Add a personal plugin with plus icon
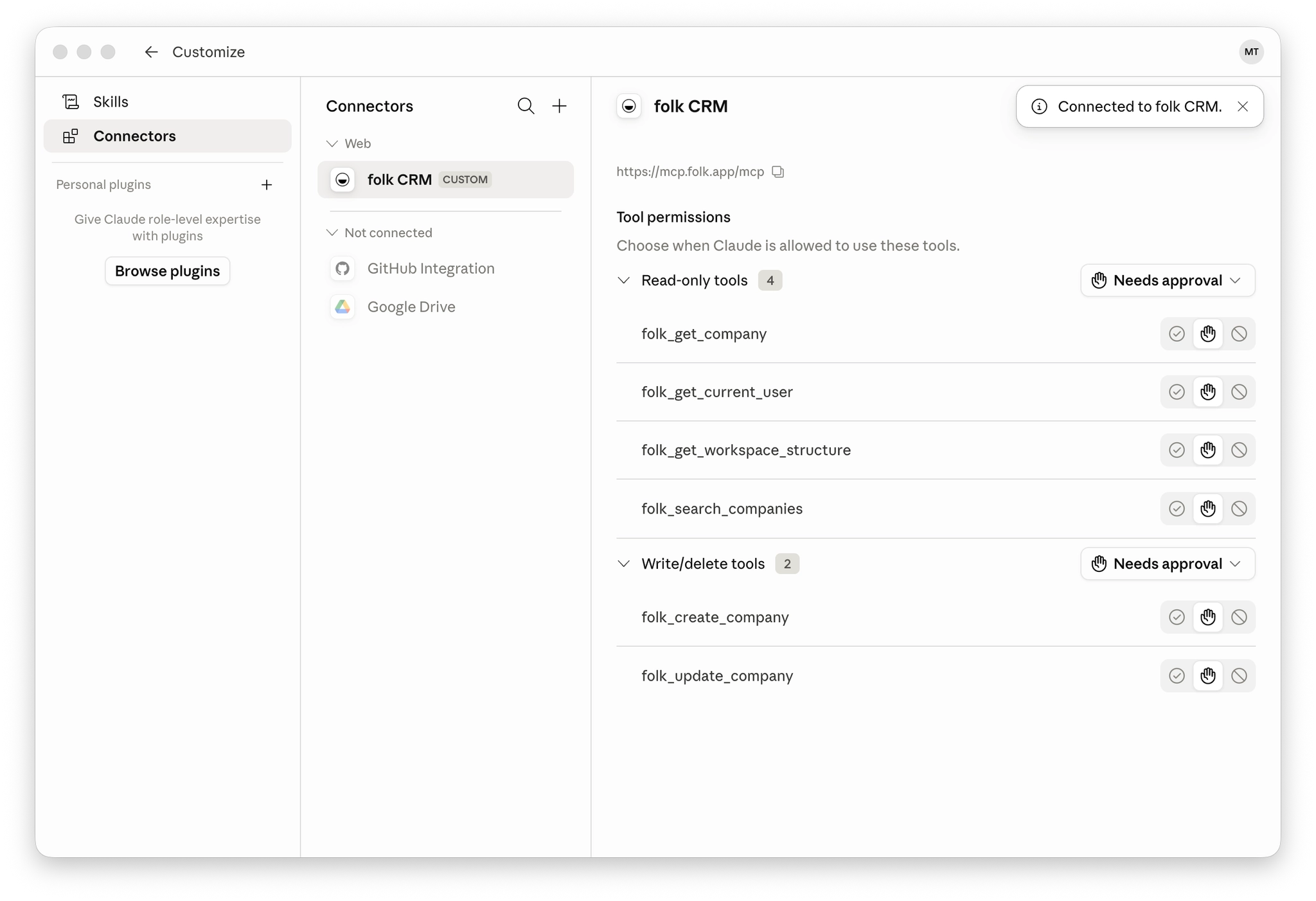This screenshot has height=901, width=1316. point(267,185)
